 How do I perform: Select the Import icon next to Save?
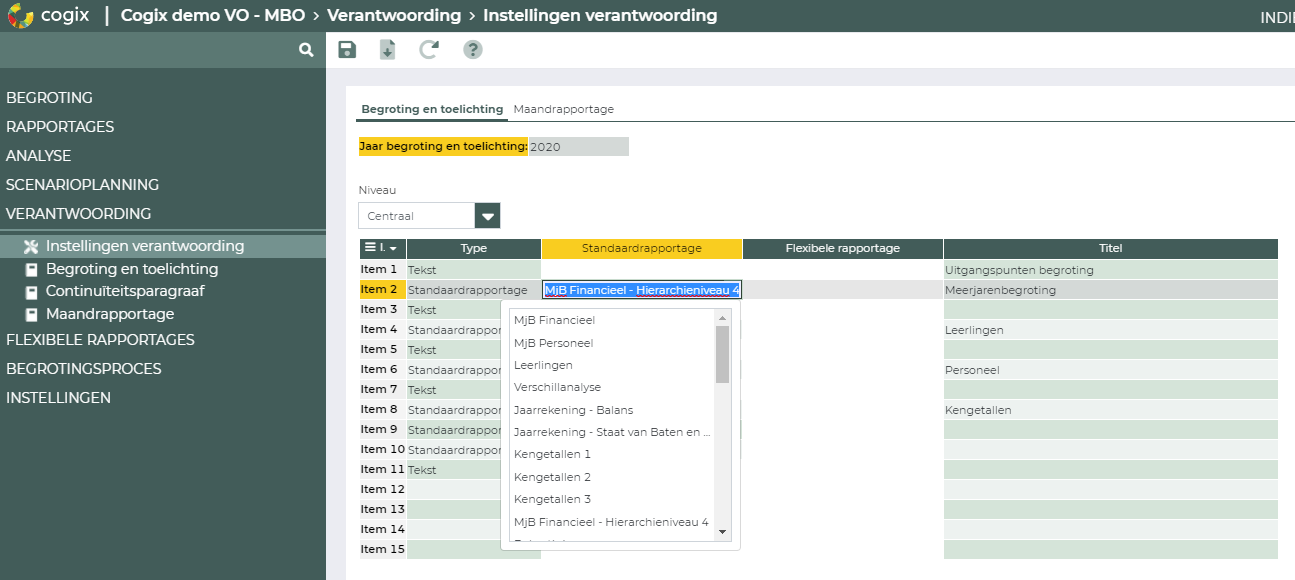tap(388, 48)
